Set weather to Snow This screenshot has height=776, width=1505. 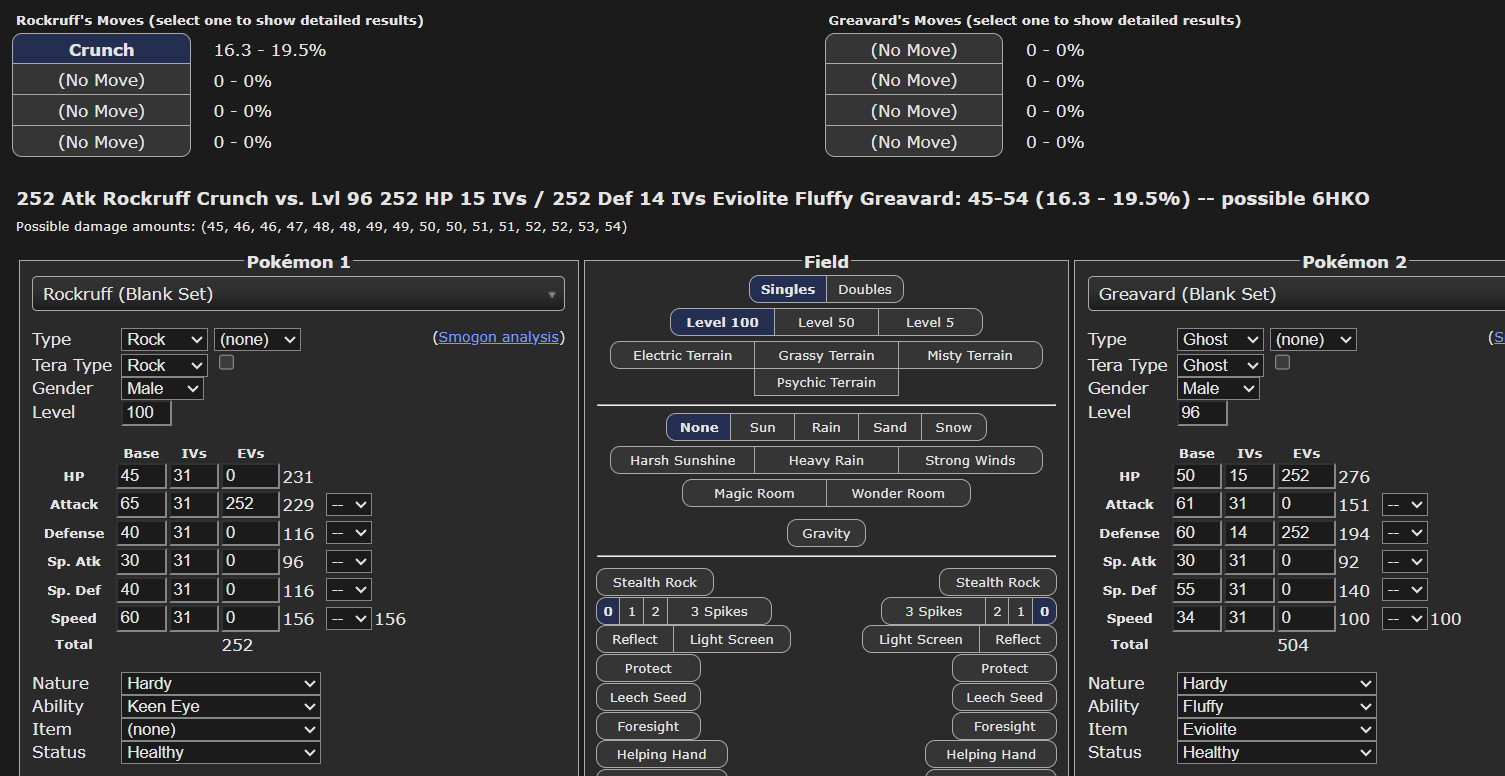(x=954, y=427)
